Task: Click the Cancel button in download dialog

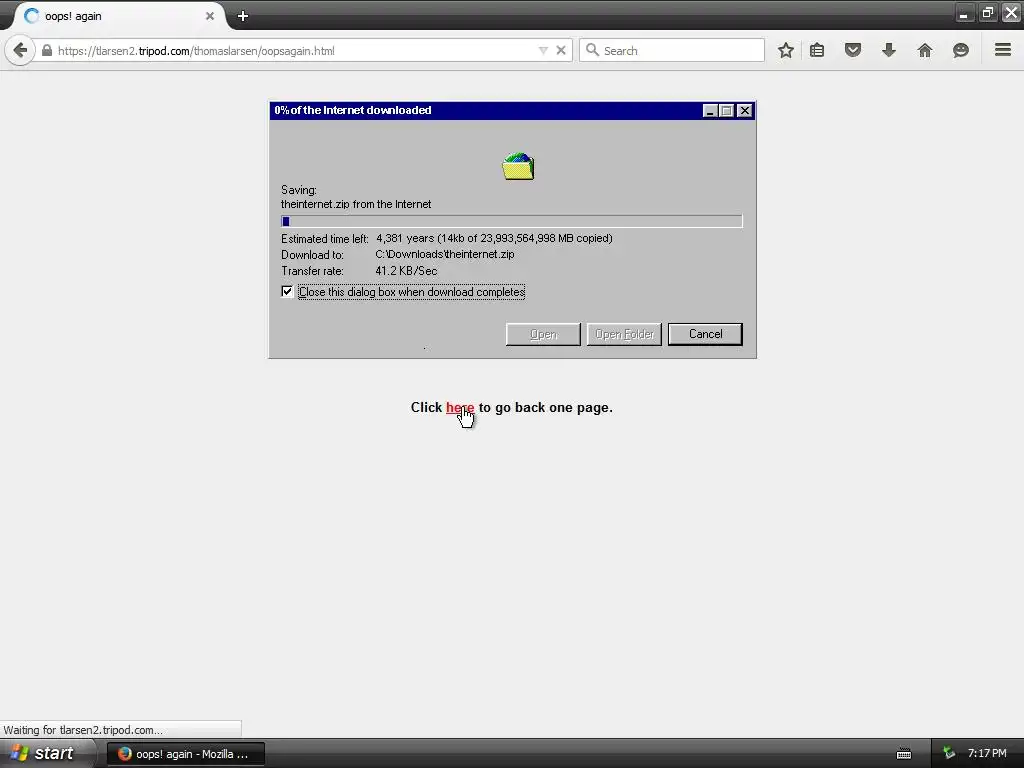Action: click(x=705, y=334)
